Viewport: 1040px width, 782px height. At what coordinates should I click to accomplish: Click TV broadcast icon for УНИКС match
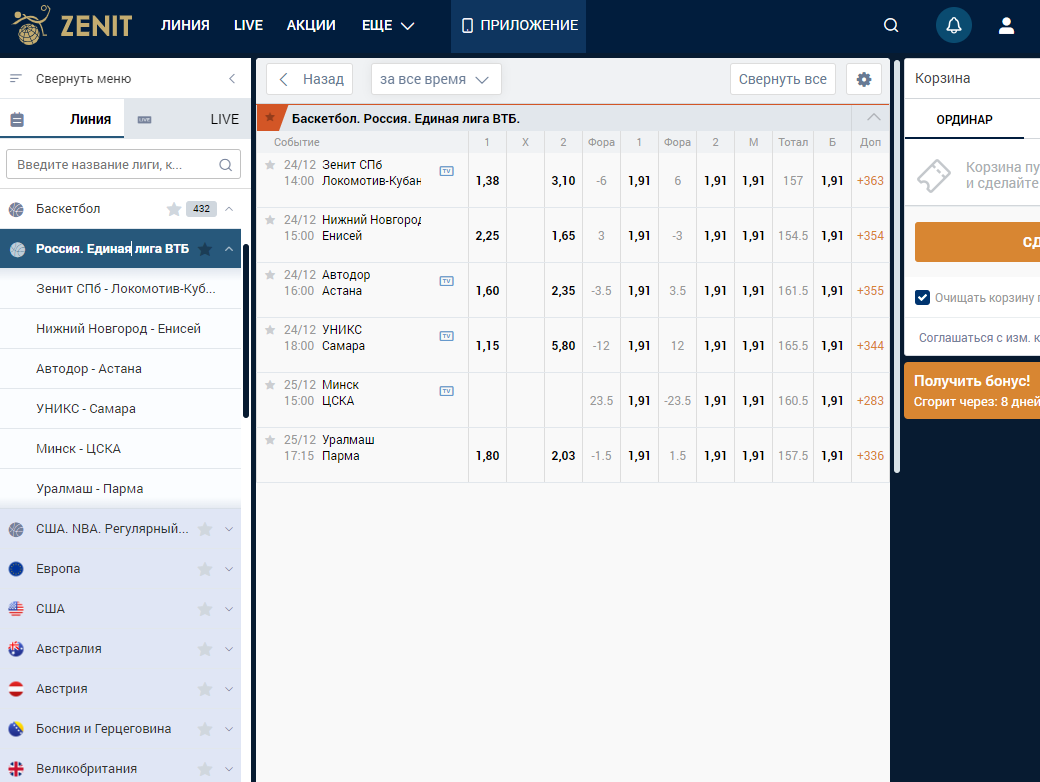pos(446,336)
